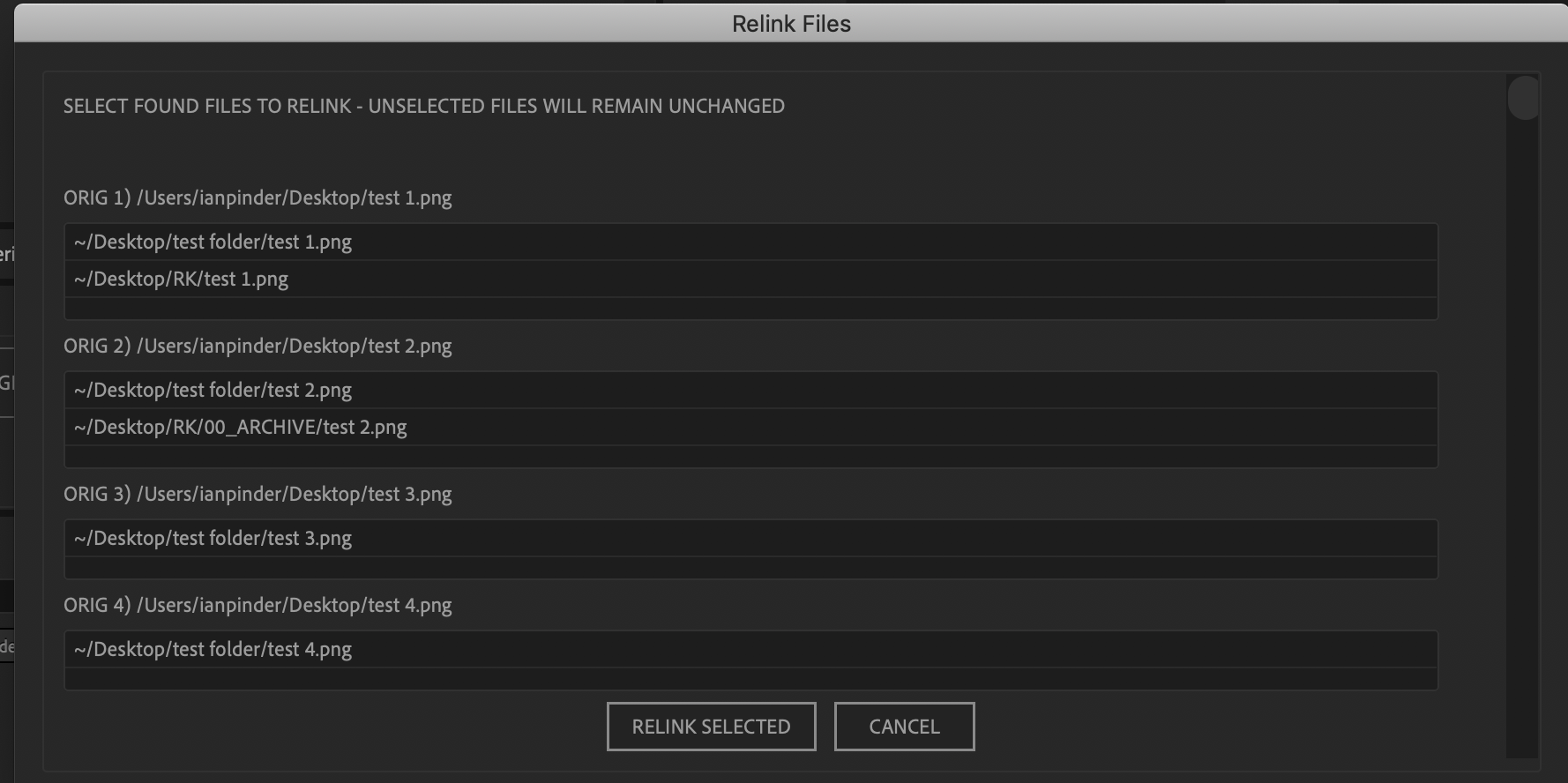Click the empty row below the 00_ARCHIVE path

(752, 456)
